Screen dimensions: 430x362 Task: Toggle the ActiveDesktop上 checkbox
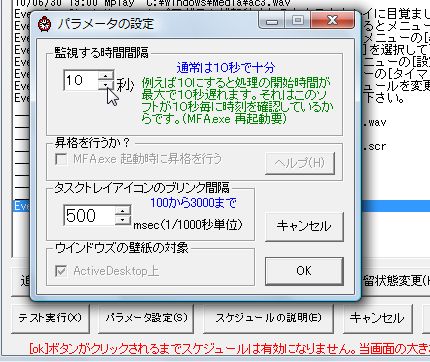(x=61, y=271)
